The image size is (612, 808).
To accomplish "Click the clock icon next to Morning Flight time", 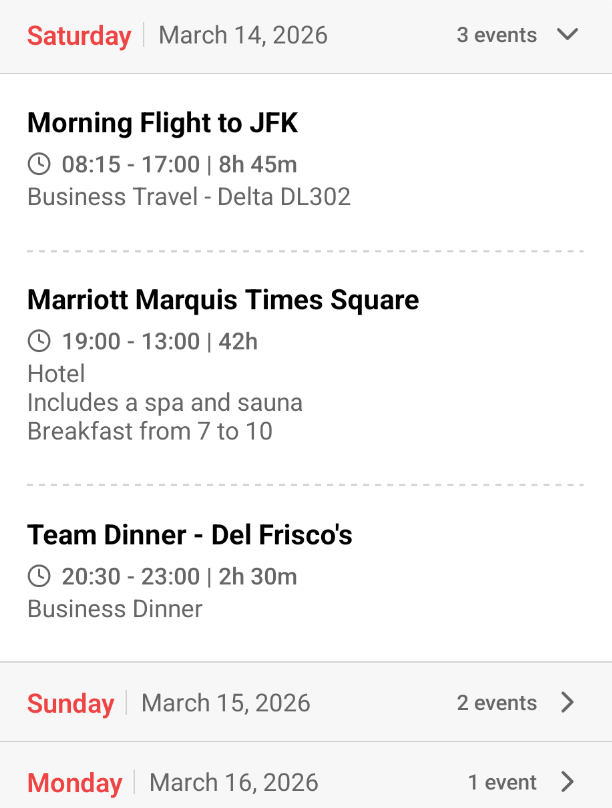I will (38, 164).
